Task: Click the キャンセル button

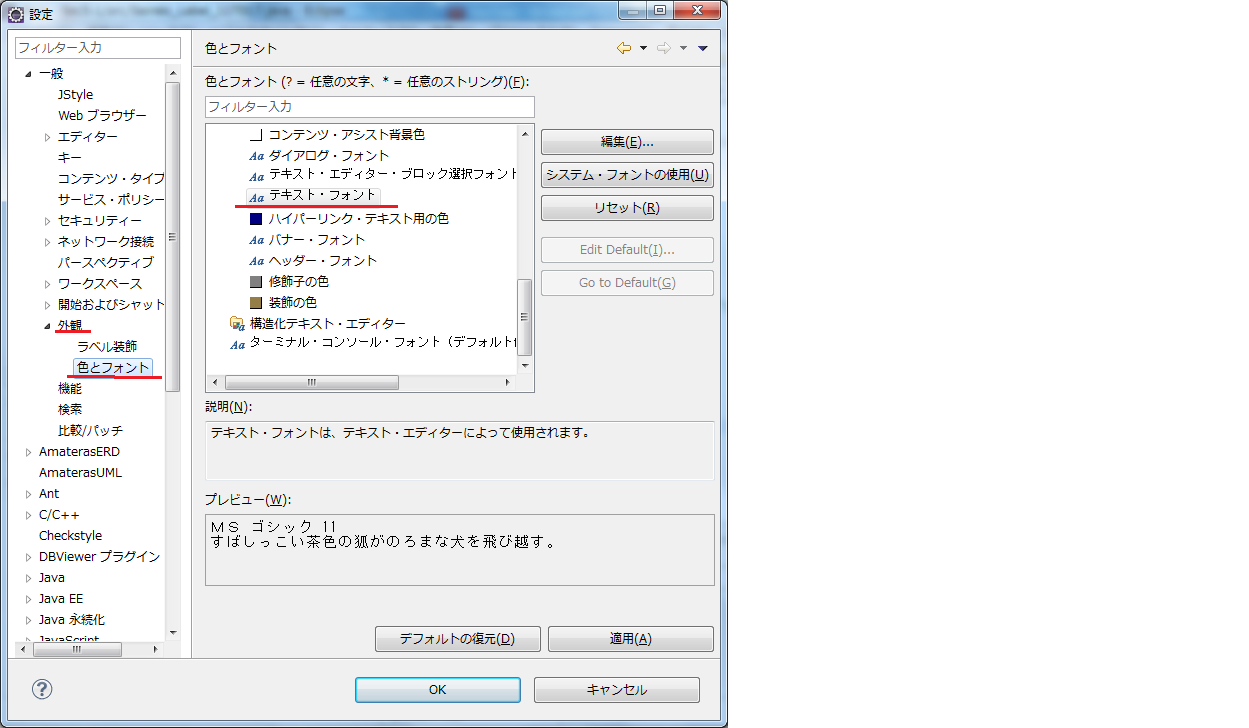Action: [x=617, y=690]
